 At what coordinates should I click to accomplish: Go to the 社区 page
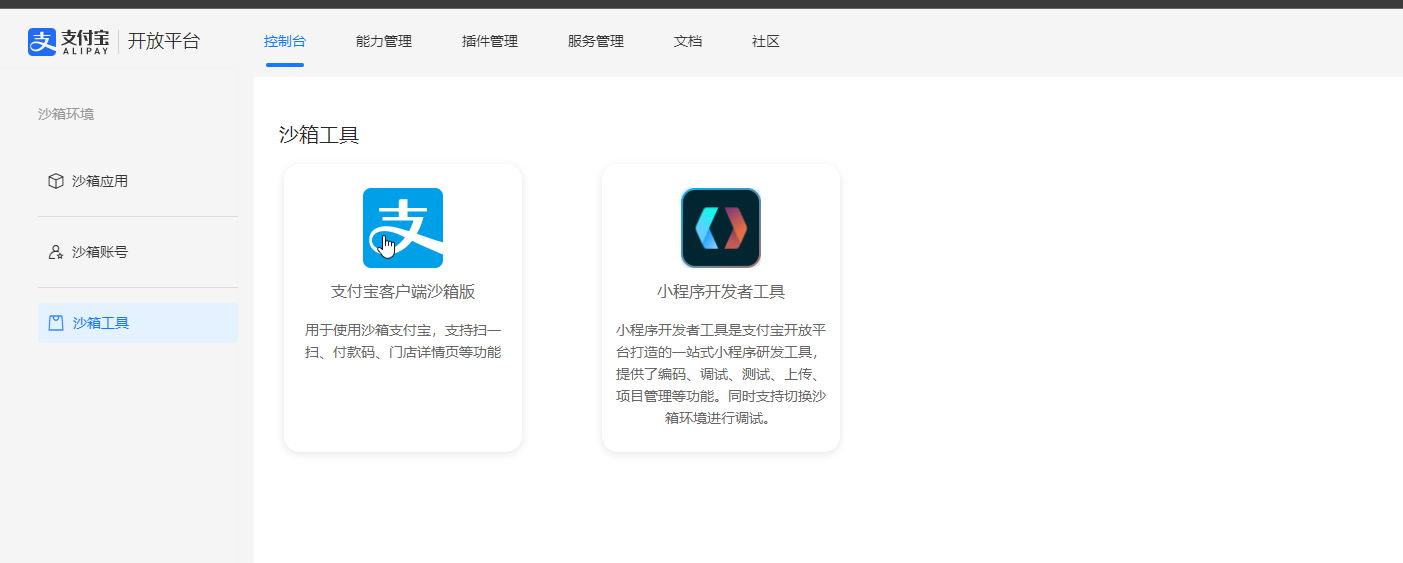click(x=766, y=41)
